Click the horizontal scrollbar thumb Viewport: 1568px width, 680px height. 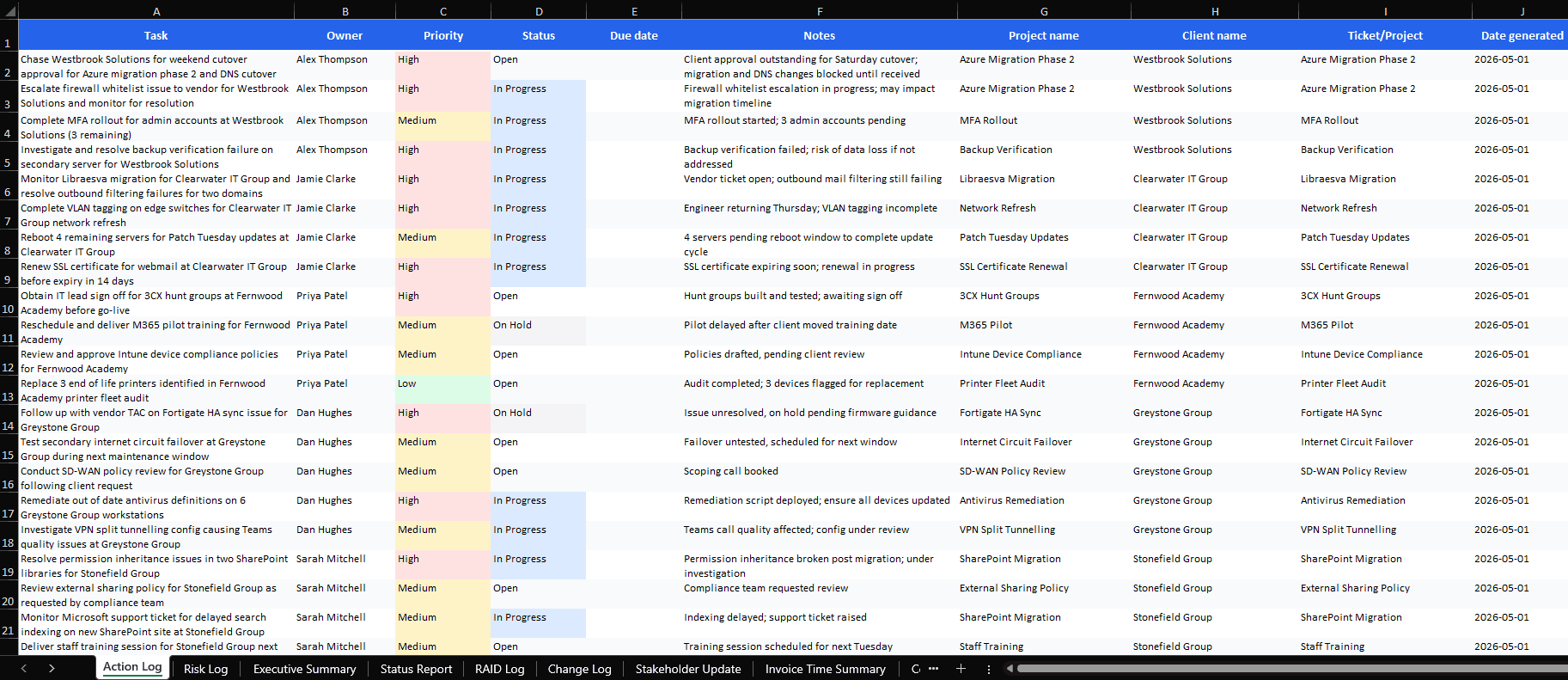point(1293,668)
